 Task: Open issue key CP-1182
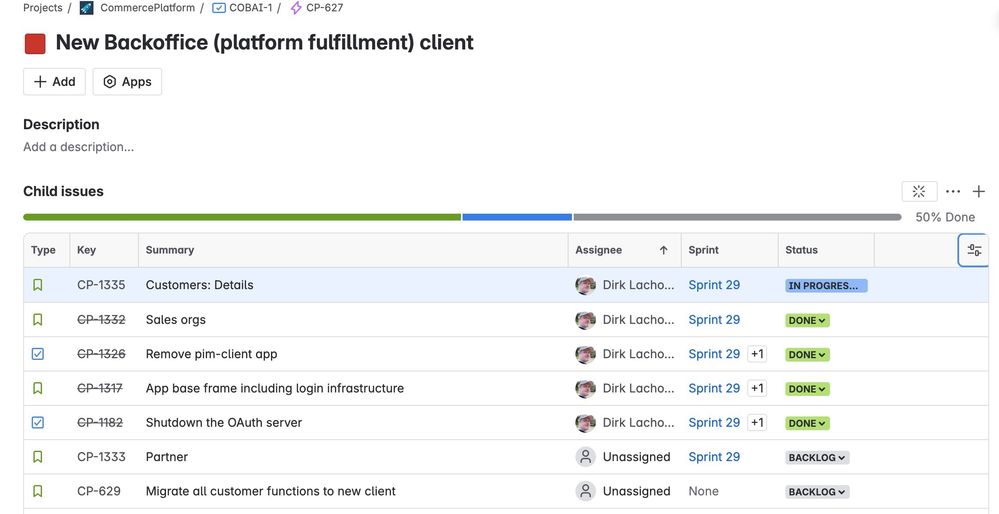pyautogui.click(x=100, y=422)
